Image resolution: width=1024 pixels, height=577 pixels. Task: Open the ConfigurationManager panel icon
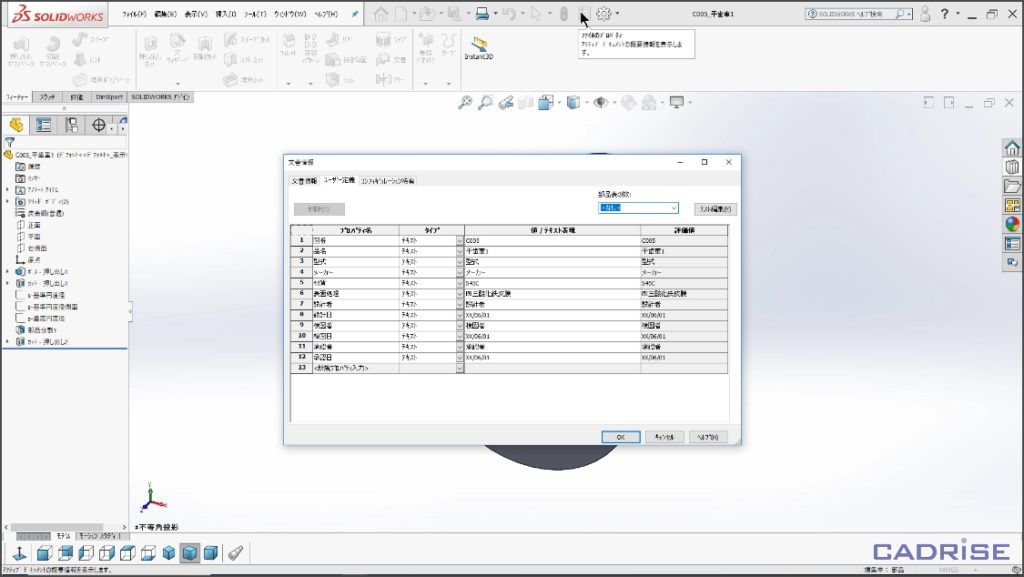[x=71, y=125]
